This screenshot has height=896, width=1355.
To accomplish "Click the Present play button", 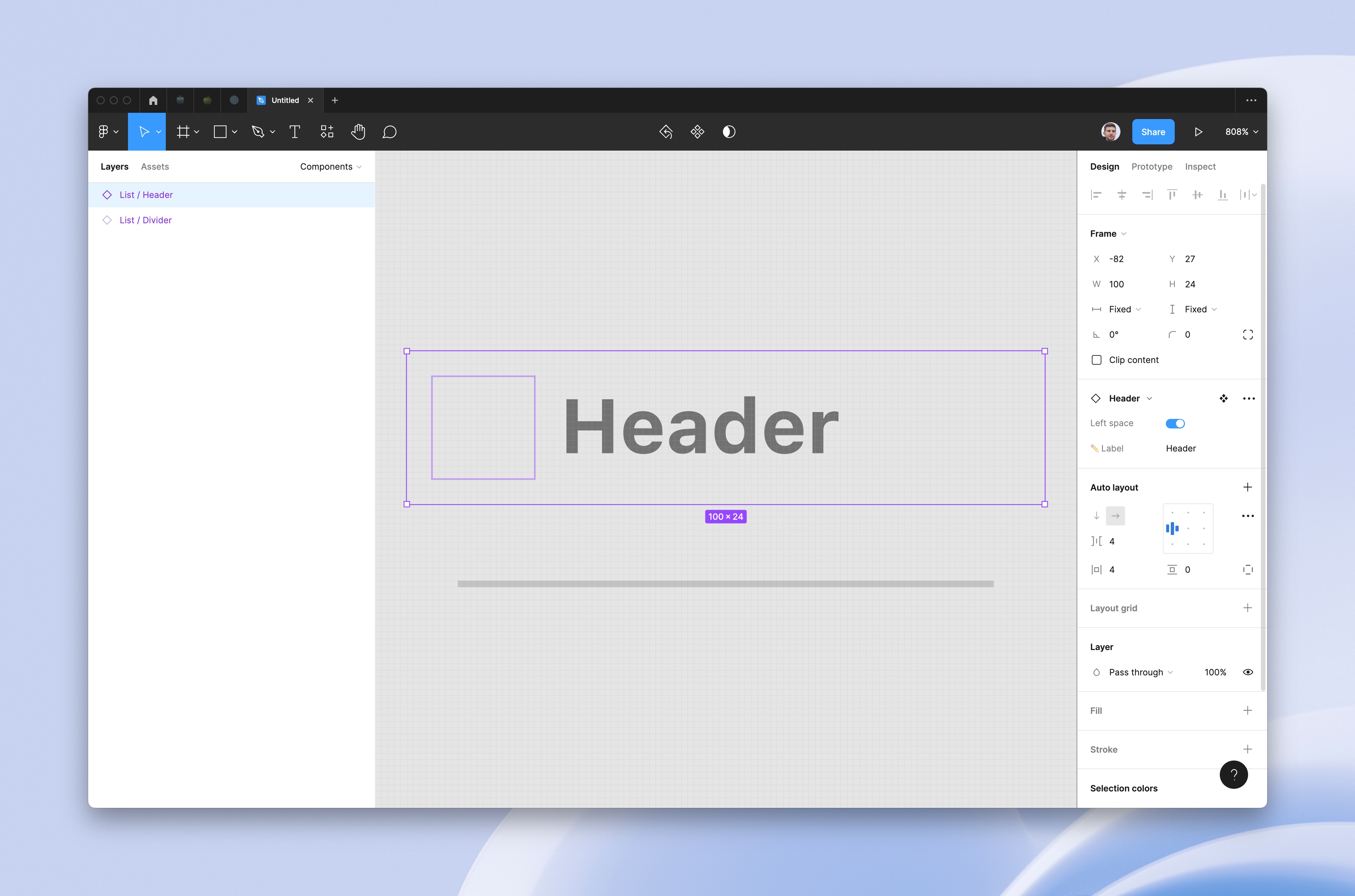I will click(1198, 132).
